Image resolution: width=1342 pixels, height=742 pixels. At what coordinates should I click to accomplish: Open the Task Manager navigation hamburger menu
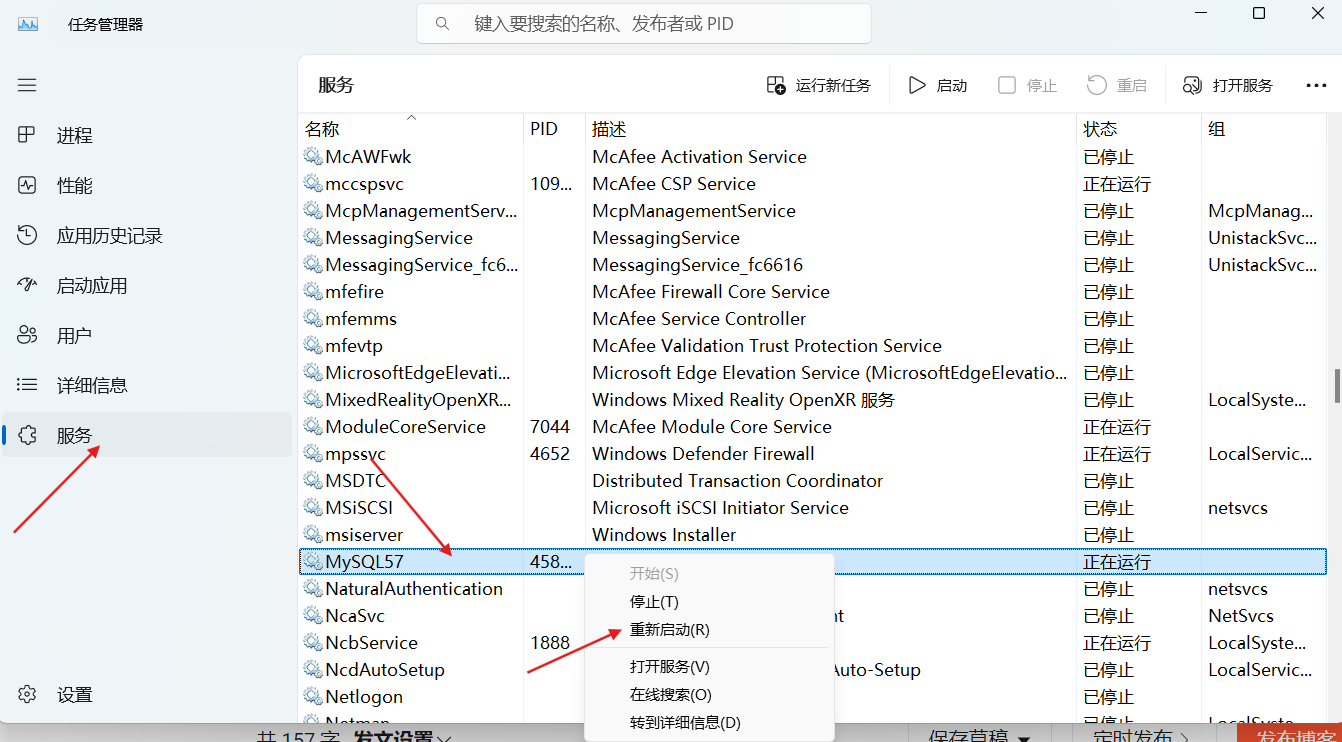(27, 85)
